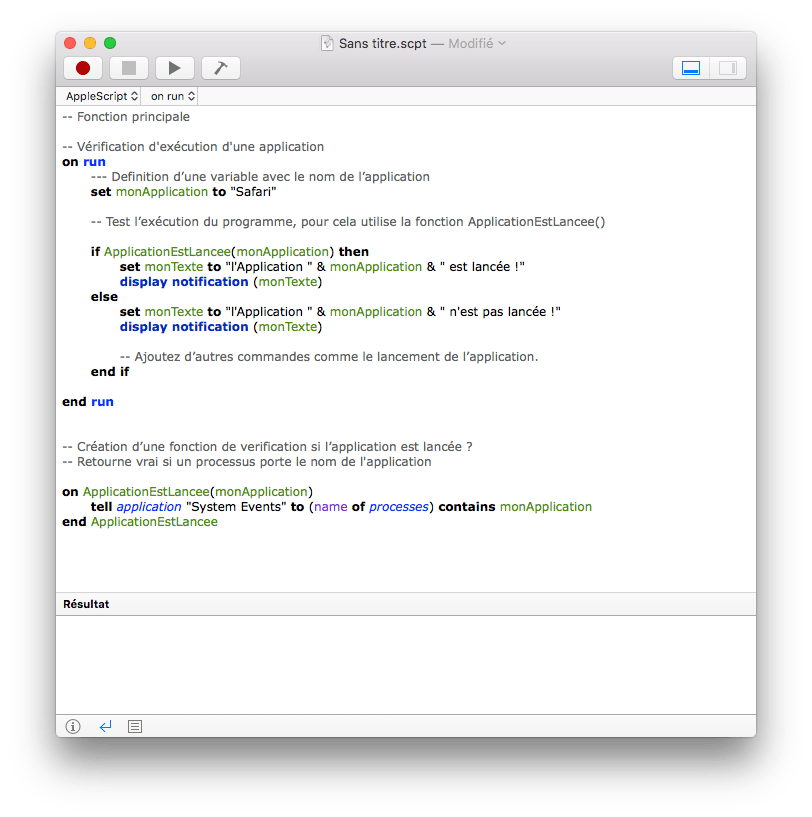Open the 'on run' handler dropdown
Screen dimensions: 812x817
172,96
